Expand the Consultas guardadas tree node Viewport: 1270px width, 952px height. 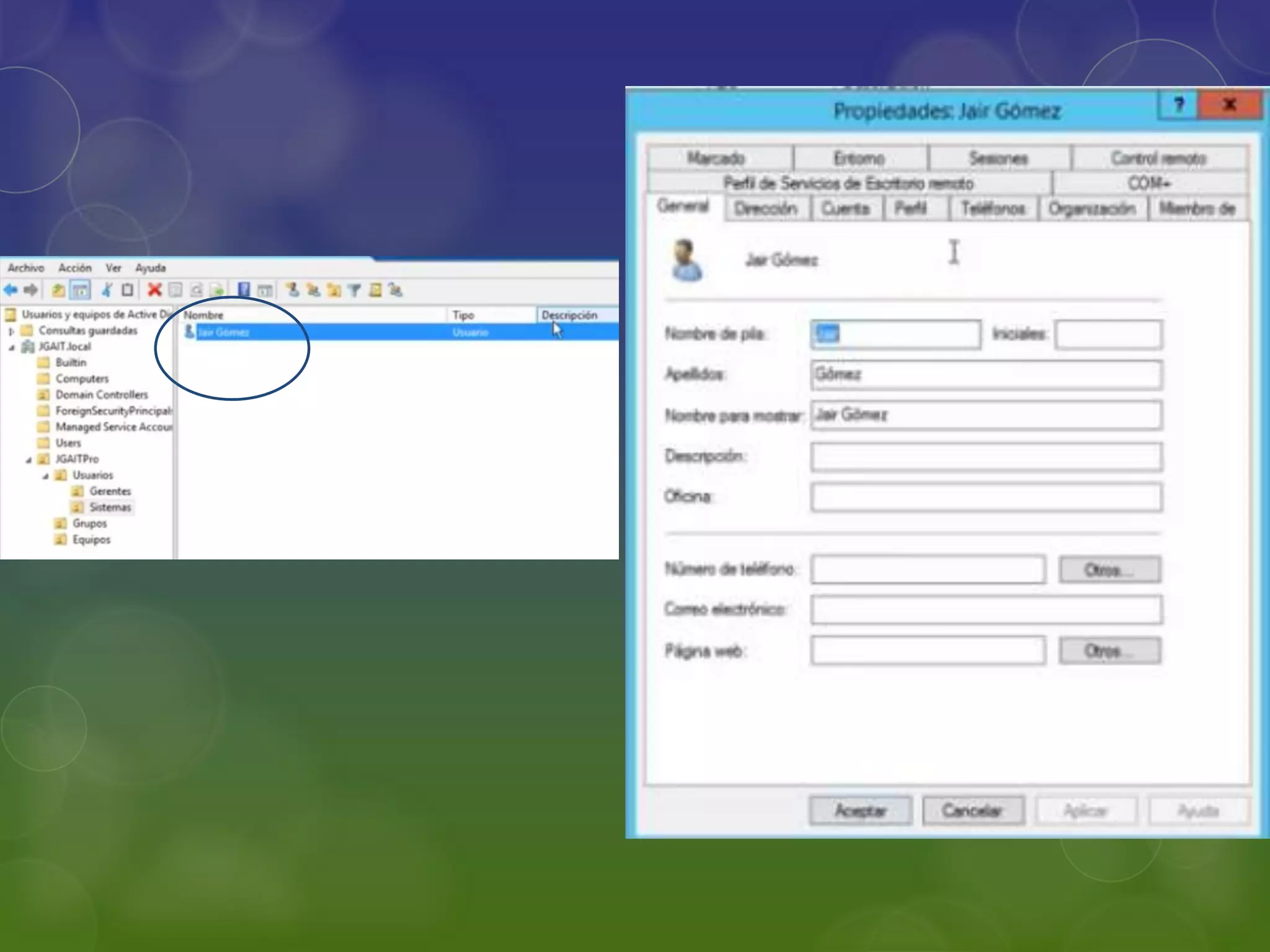(x=11, y=331)
